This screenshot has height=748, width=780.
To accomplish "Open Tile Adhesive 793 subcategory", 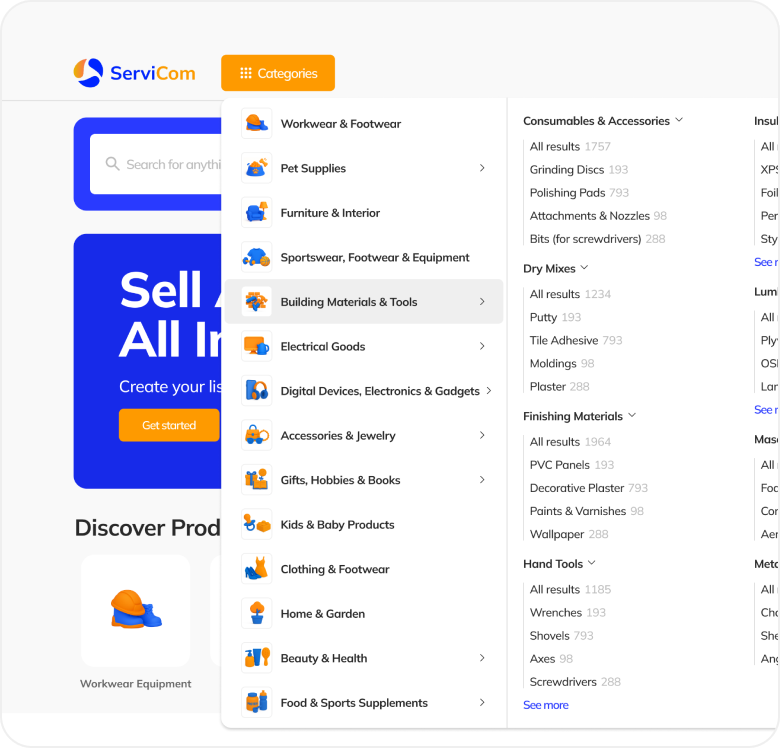I will (x=576, y=340).
